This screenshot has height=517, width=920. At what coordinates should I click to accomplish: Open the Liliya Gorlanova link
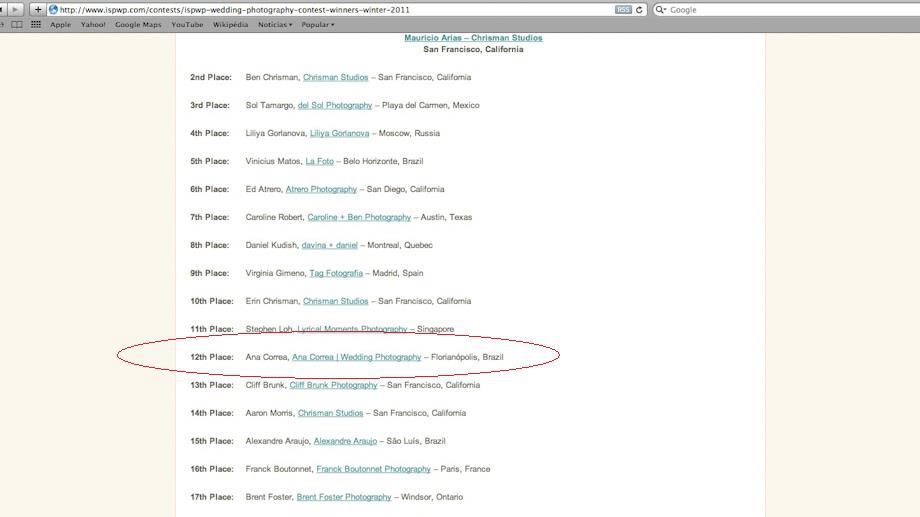(x=340, y=133)
